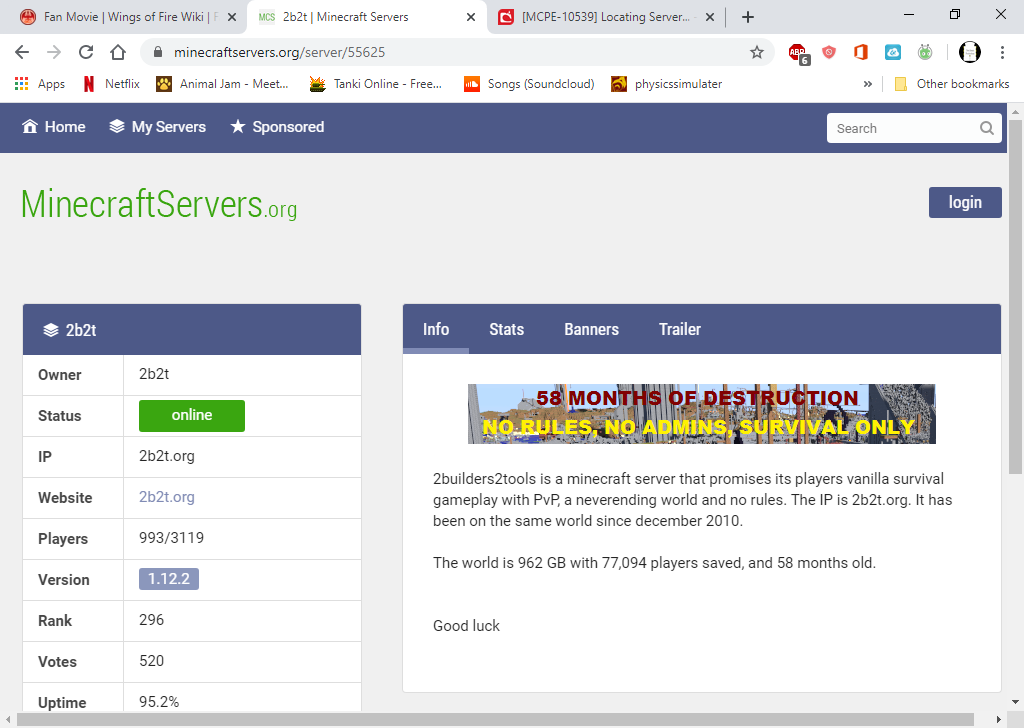This screenshot has height=728, width=1024.
Task: Open Songs (Soundcloud) bookmark
Action: click(x=529, y=84)
